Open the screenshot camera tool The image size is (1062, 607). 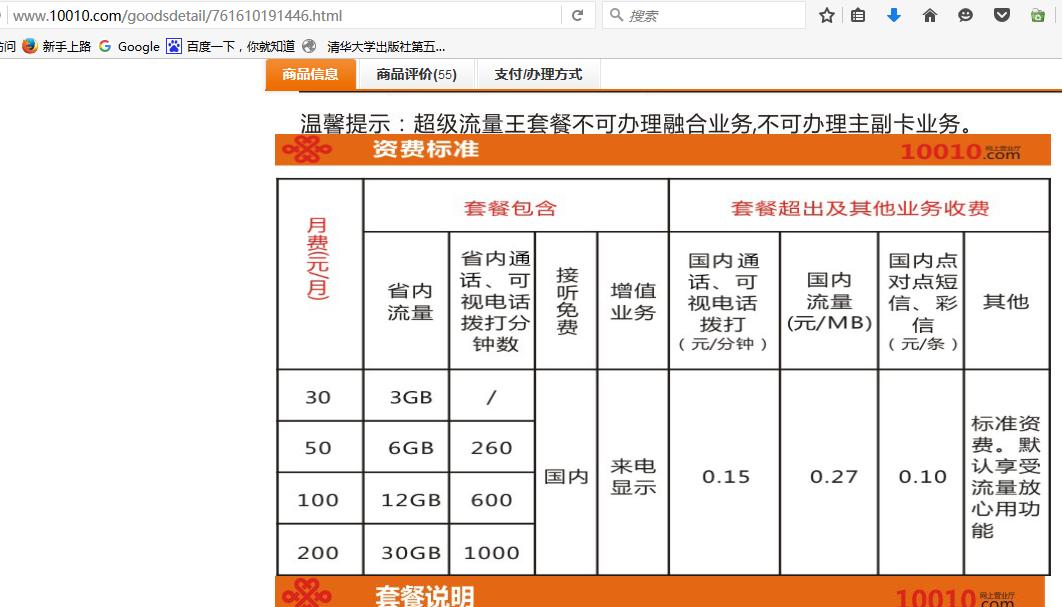pos(1036,15)
